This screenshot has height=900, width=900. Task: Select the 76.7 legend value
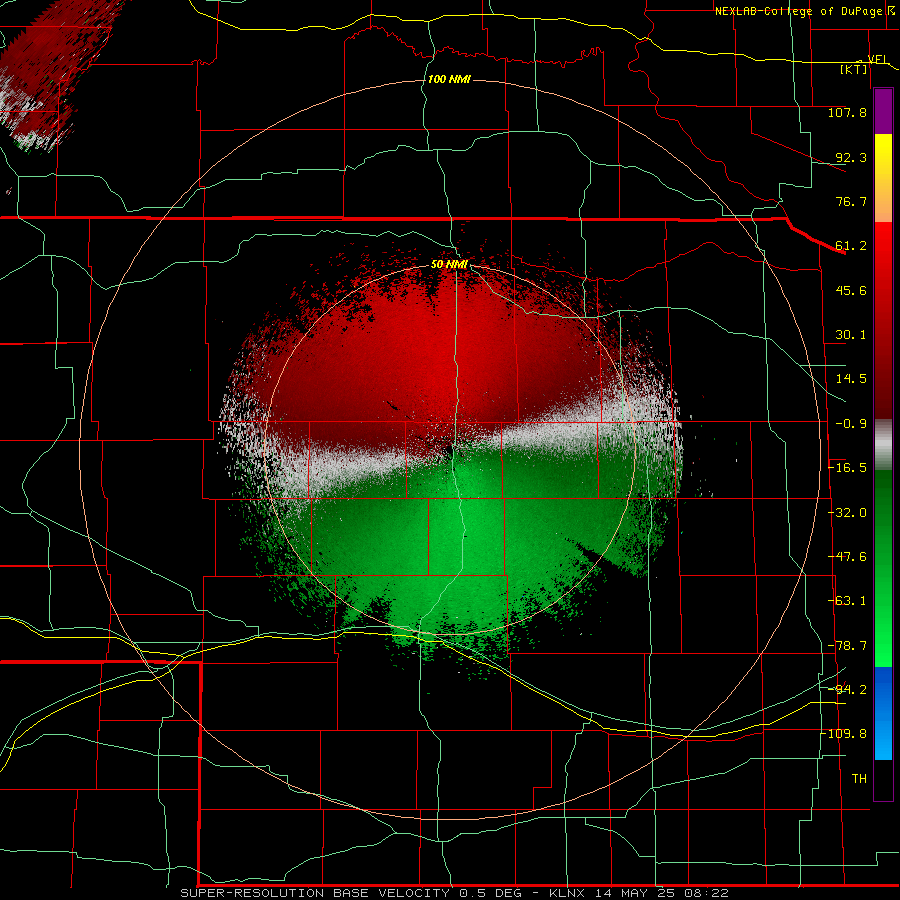[x=851, y=201]
